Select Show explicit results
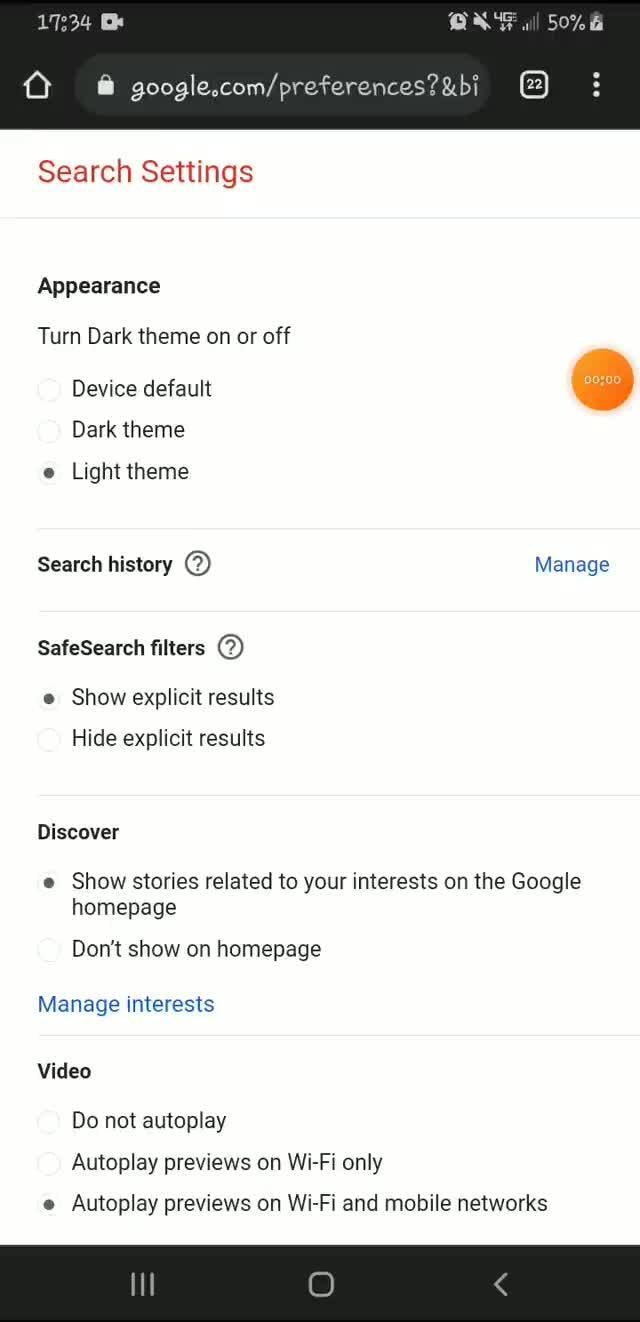The width and height of the screenshot is (640, 1322). 49,698
